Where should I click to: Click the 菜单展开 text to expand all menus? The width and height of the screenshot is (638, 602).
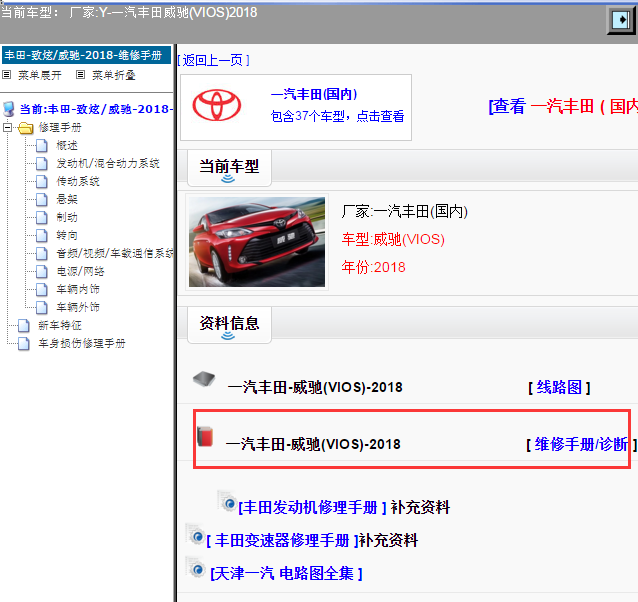[40, 75]
